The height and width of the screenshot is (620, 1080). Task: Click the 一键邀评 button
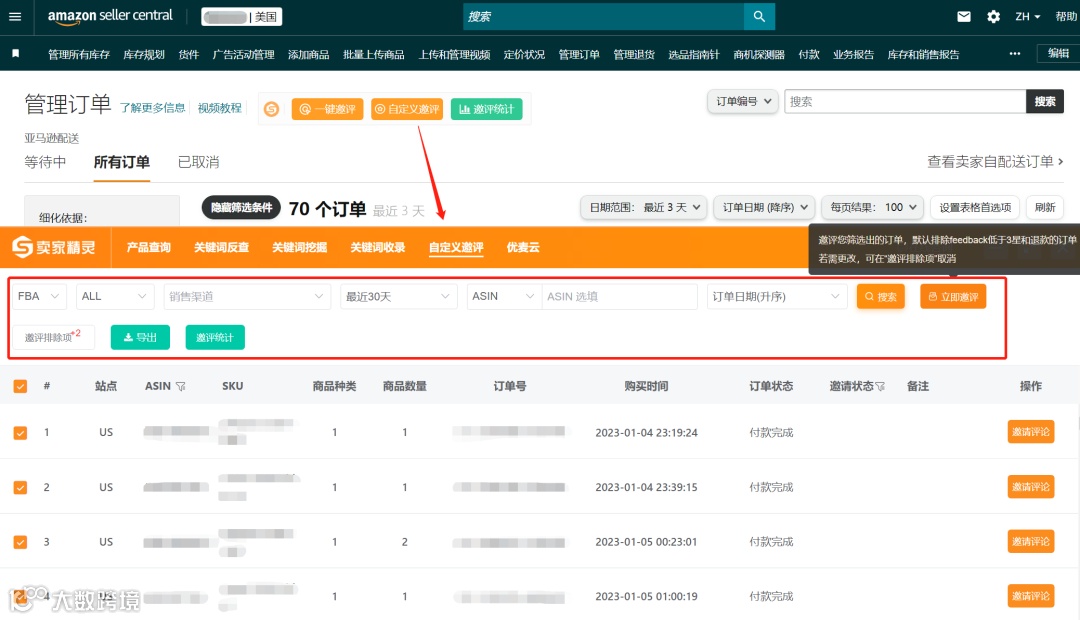click(327, 109)
